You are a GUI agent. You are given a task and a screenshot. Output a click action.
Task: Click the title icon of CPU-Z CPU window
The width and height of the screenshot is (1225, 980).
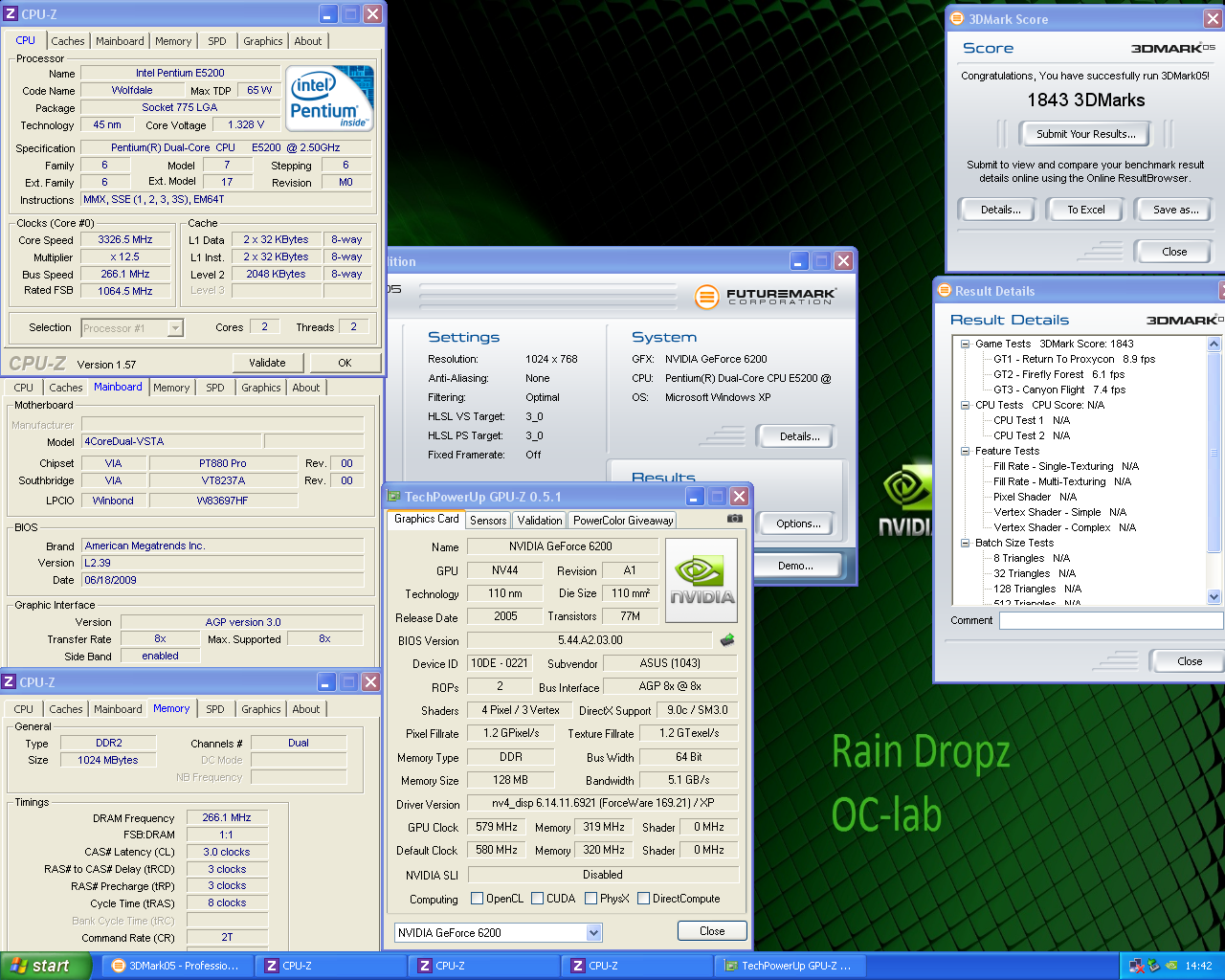(11, 14)
